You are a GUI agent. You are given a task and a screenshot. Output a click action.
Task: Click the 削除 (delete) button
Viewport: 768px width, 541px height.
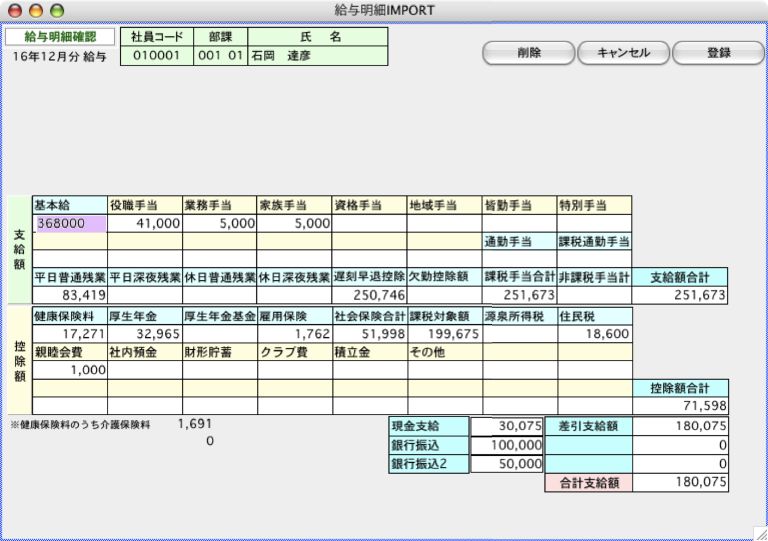[x=529, y=53]
